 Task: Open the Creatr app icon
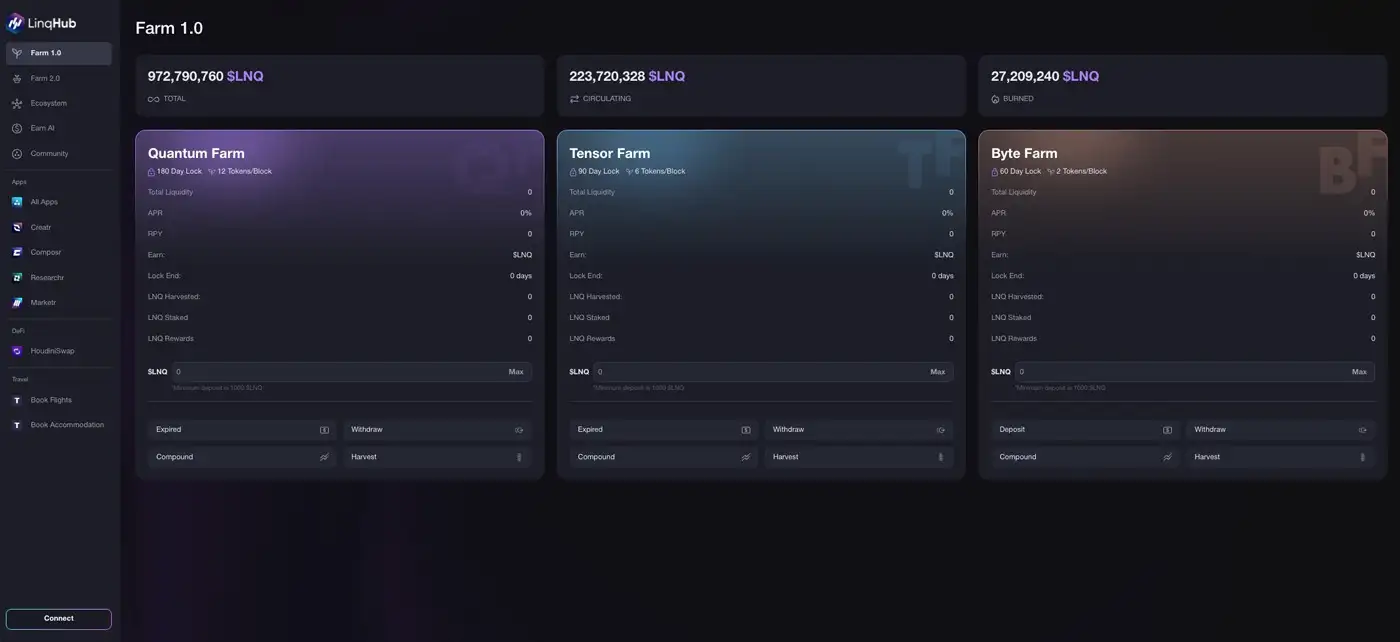tap(17, 227)
